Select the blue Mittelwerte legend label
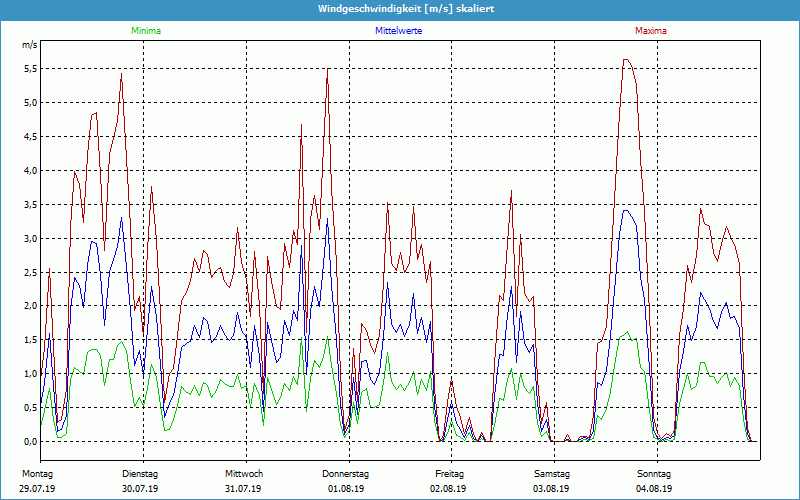800x500 pixels. tap(398, 31)
